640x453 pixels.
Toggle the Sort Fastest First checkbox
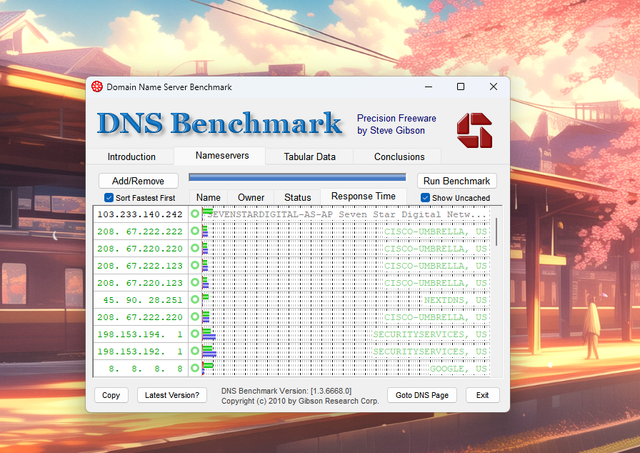pos(109,198)
